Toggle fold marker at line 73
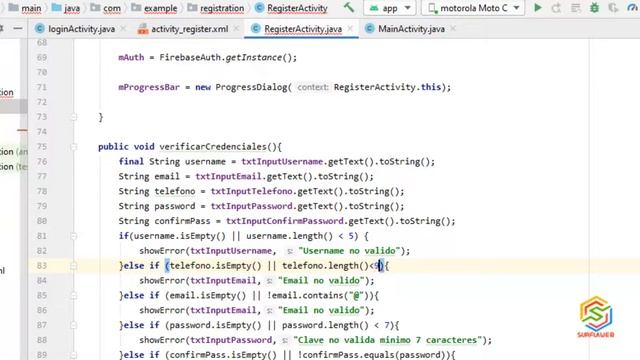Screen dimensions: 640x360 pos(73,117)
